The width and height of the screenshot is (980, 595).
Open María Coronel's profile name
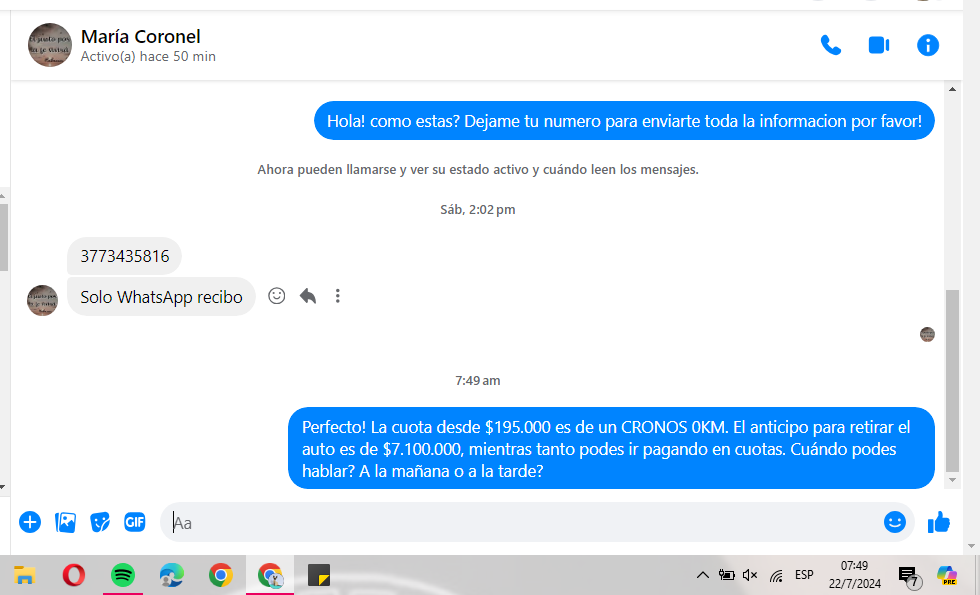[140, 37]
